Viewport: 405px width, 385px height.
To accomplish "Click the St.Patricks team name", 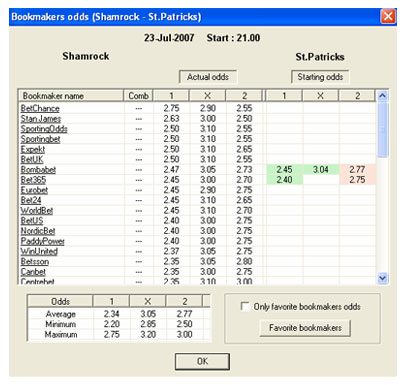I will (320, 57).
